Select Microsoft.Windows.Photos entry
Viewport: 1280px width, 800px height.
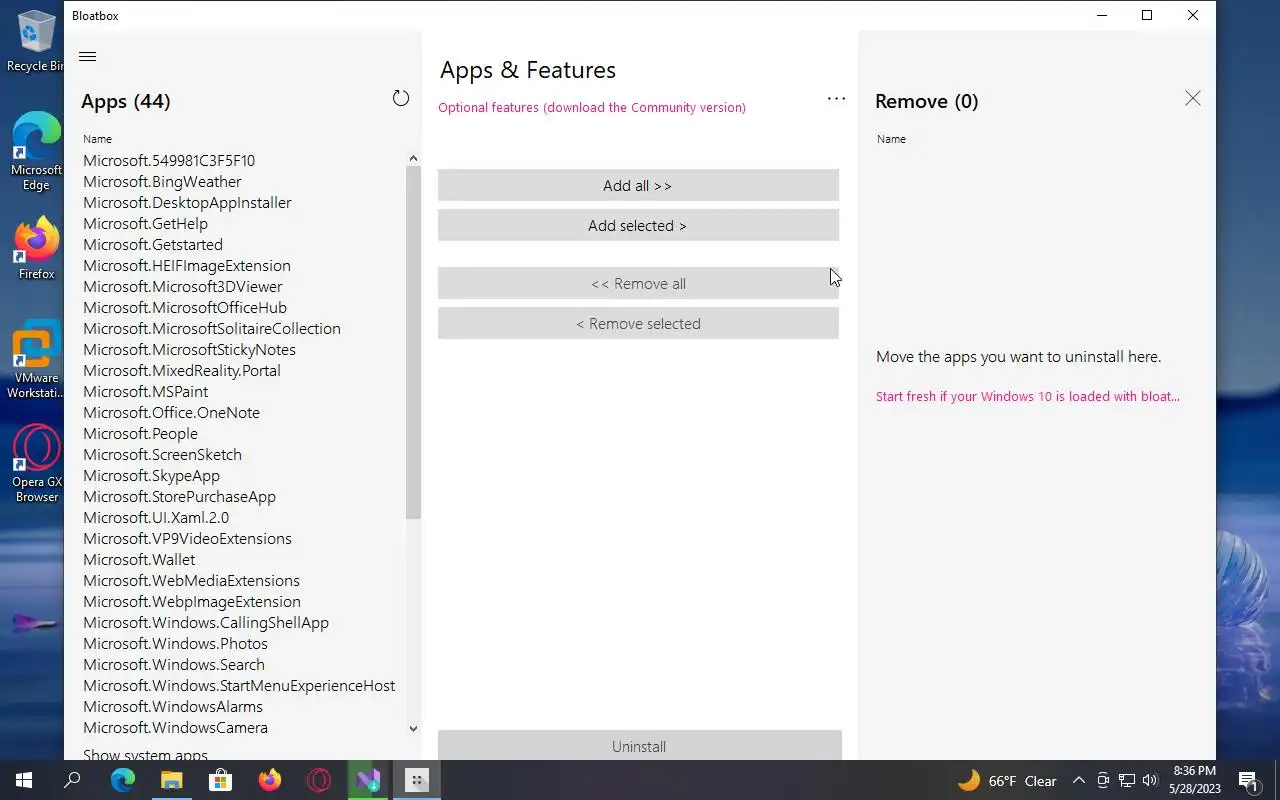[x=175, y=643]
